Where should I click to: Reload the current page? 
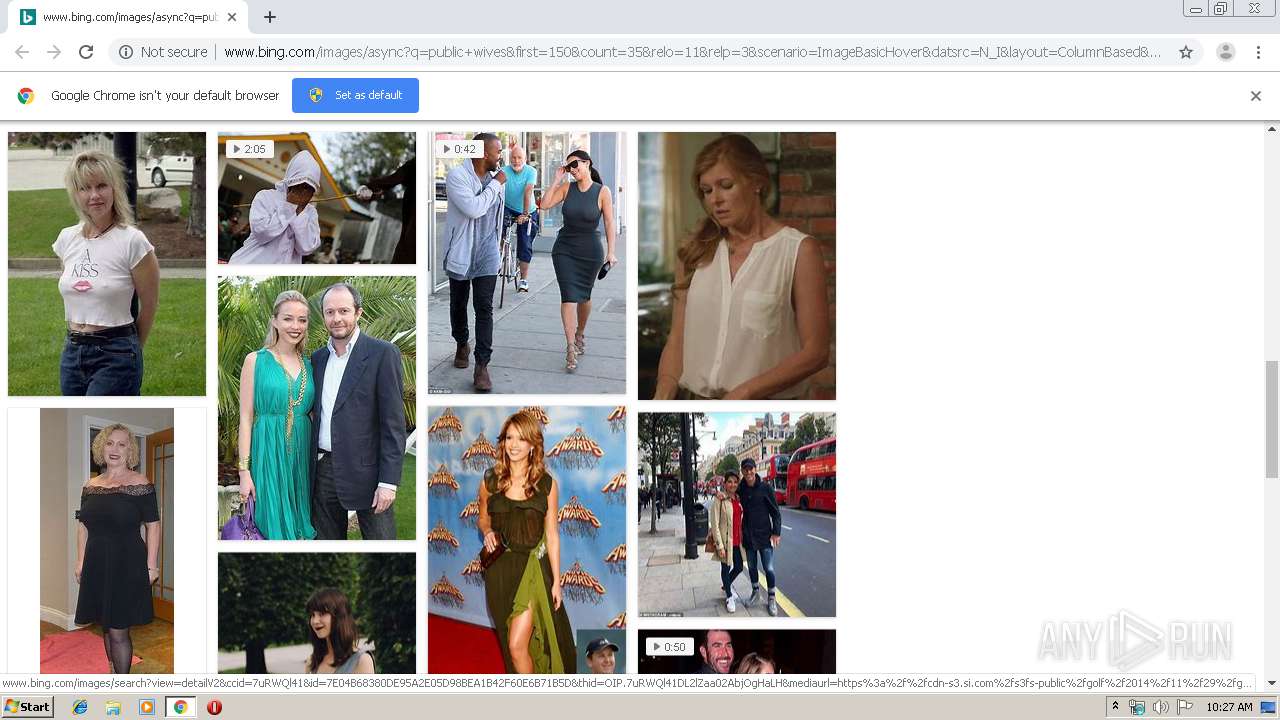coord(86,52)
